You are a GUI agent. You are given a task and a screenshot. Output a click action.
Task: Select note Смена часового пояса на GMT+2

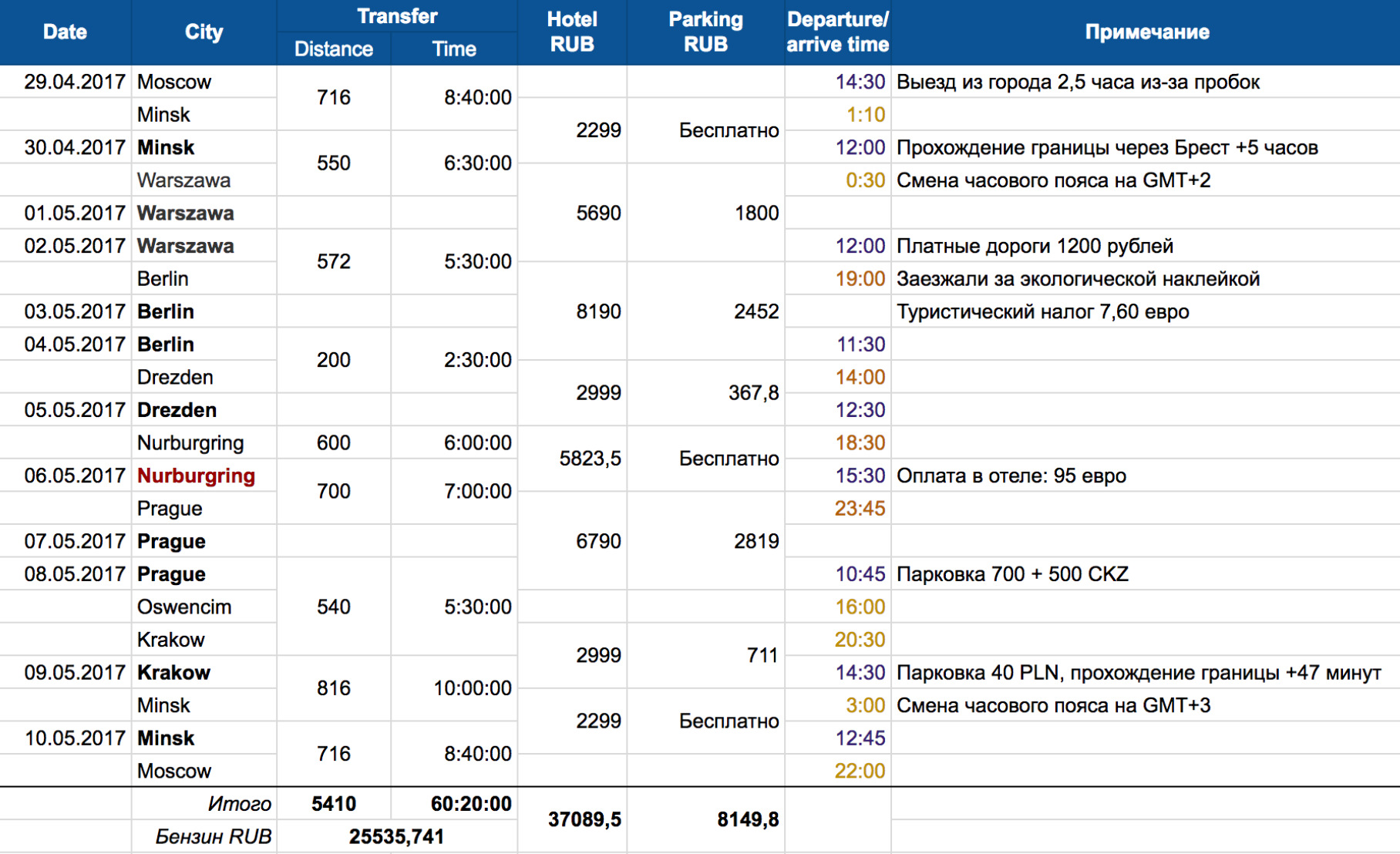pos(1146,180)
